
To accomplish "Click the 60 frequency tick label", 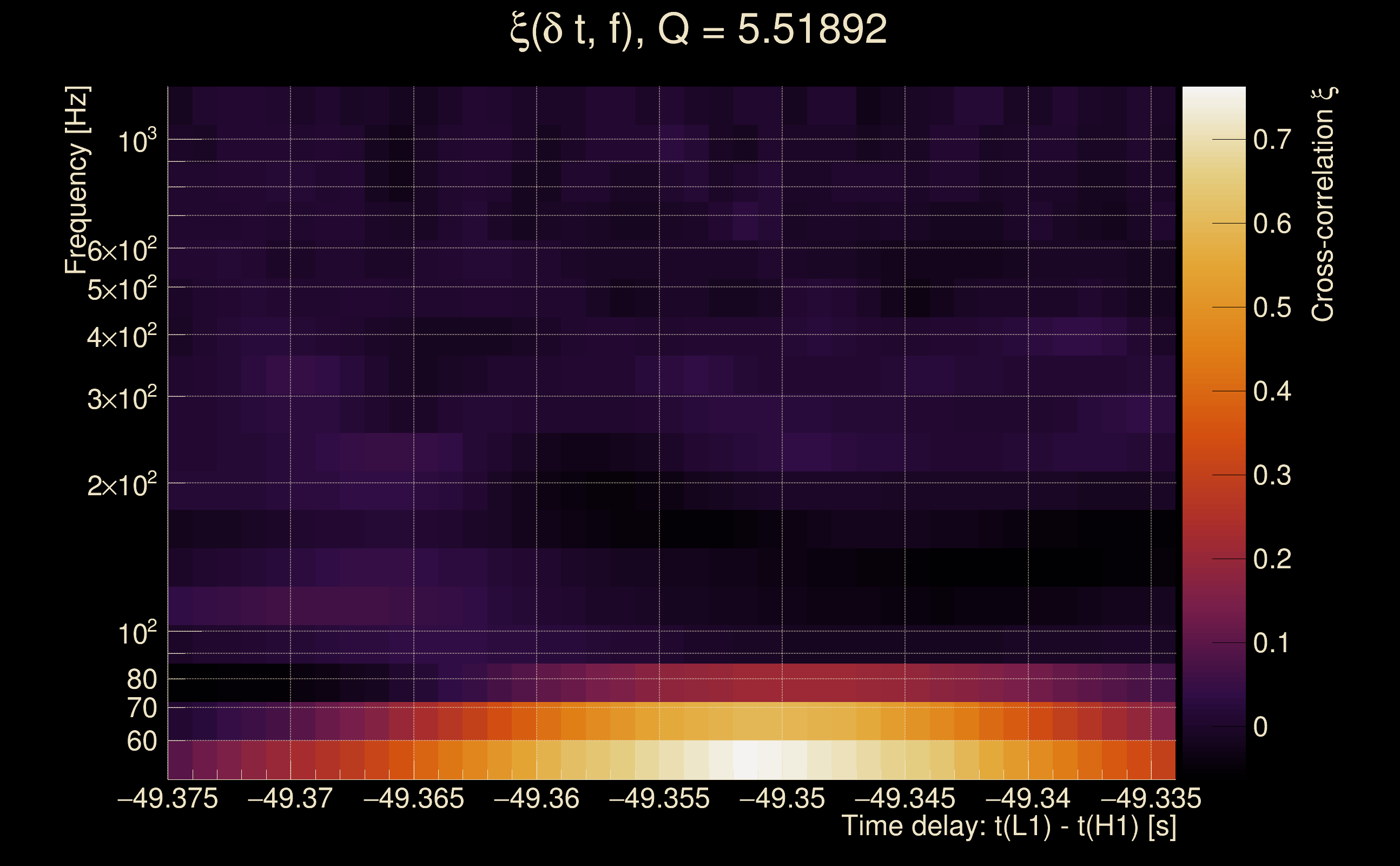I will (141, 741).
